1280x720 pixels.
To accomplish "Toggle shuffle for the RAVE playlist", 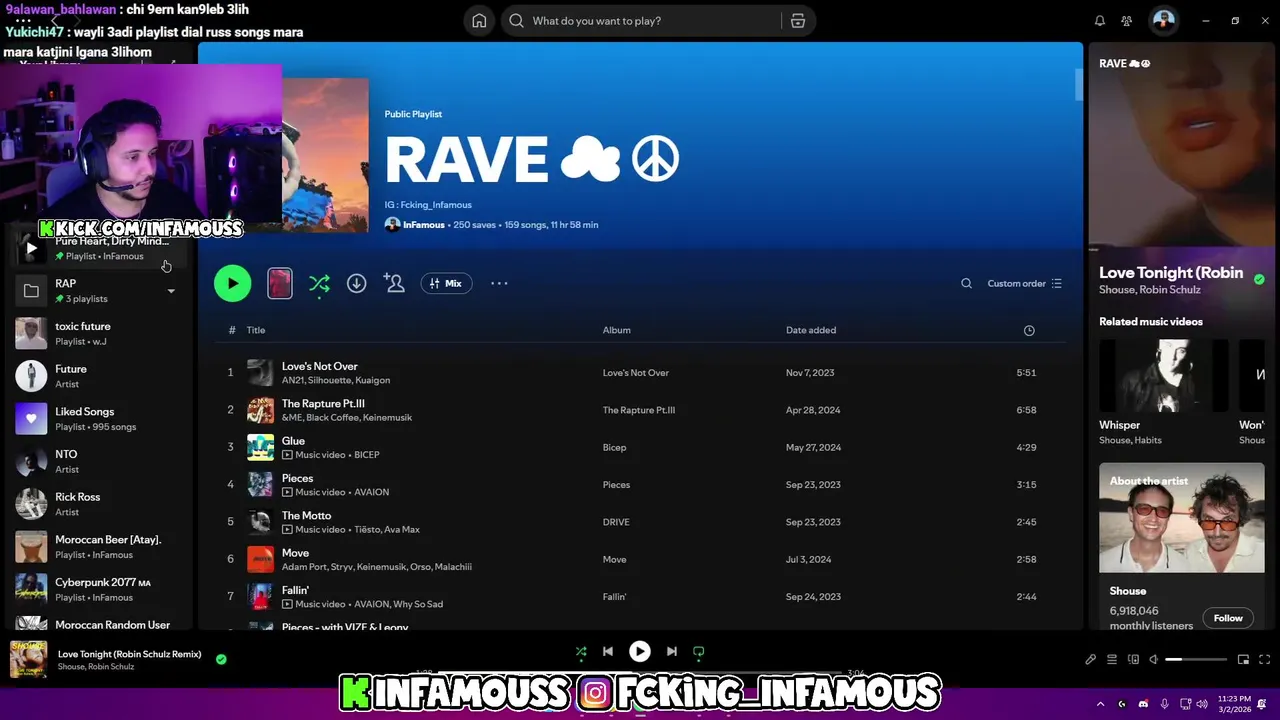I will tap(319, 284).
